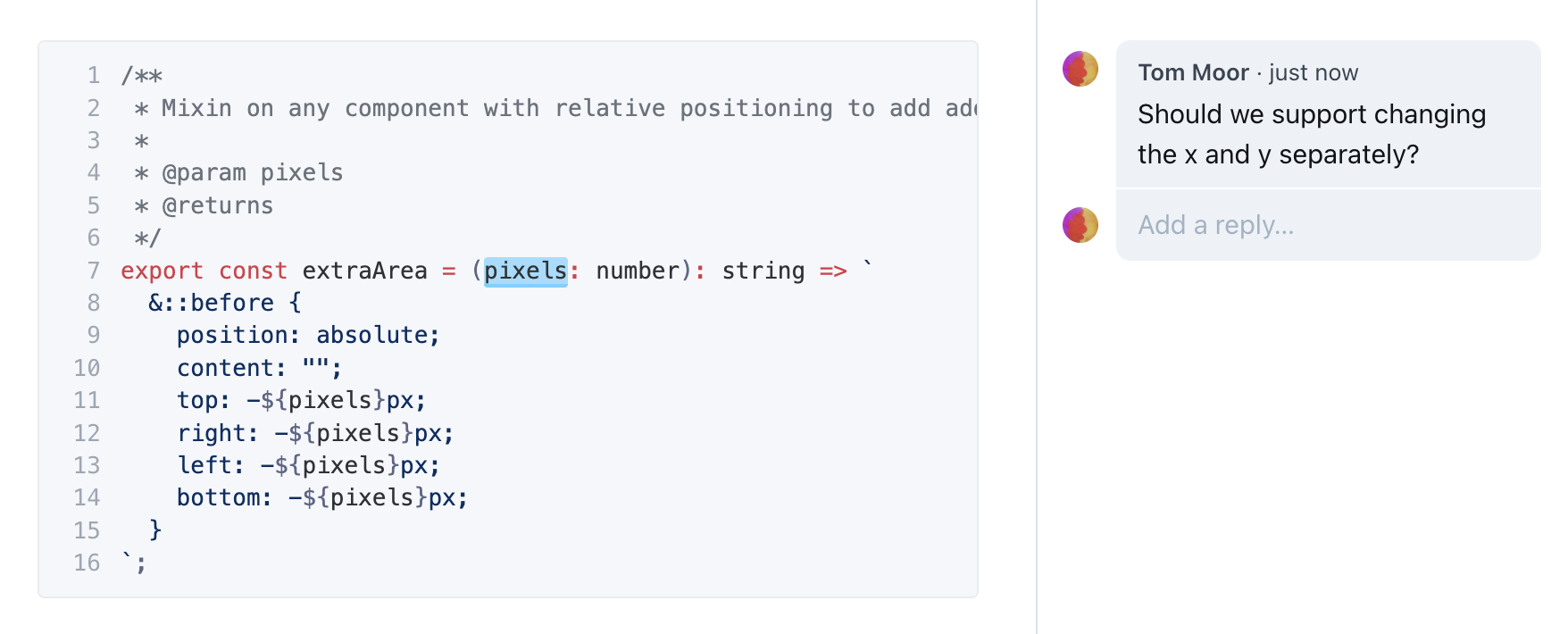This screenshot has height=634, width=1568.
Task: Click the 'top: -${pixels}px;' line
Action: (x=301, y=400)
